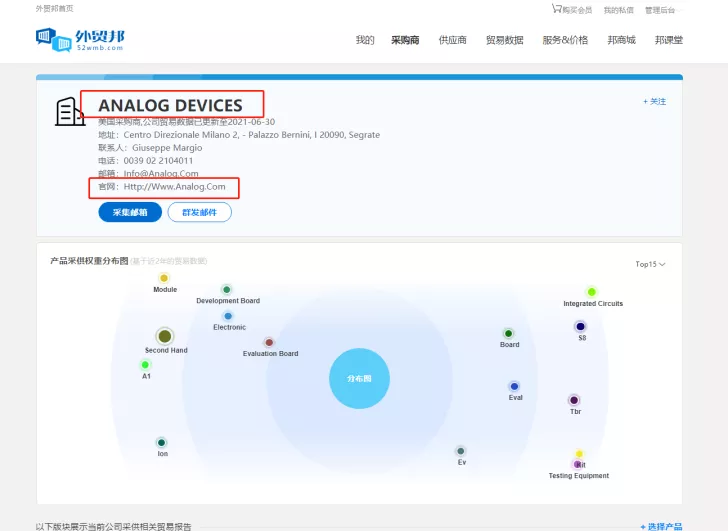Open the 供应商 menu
The image size is (728, 531).
(453, 40)
